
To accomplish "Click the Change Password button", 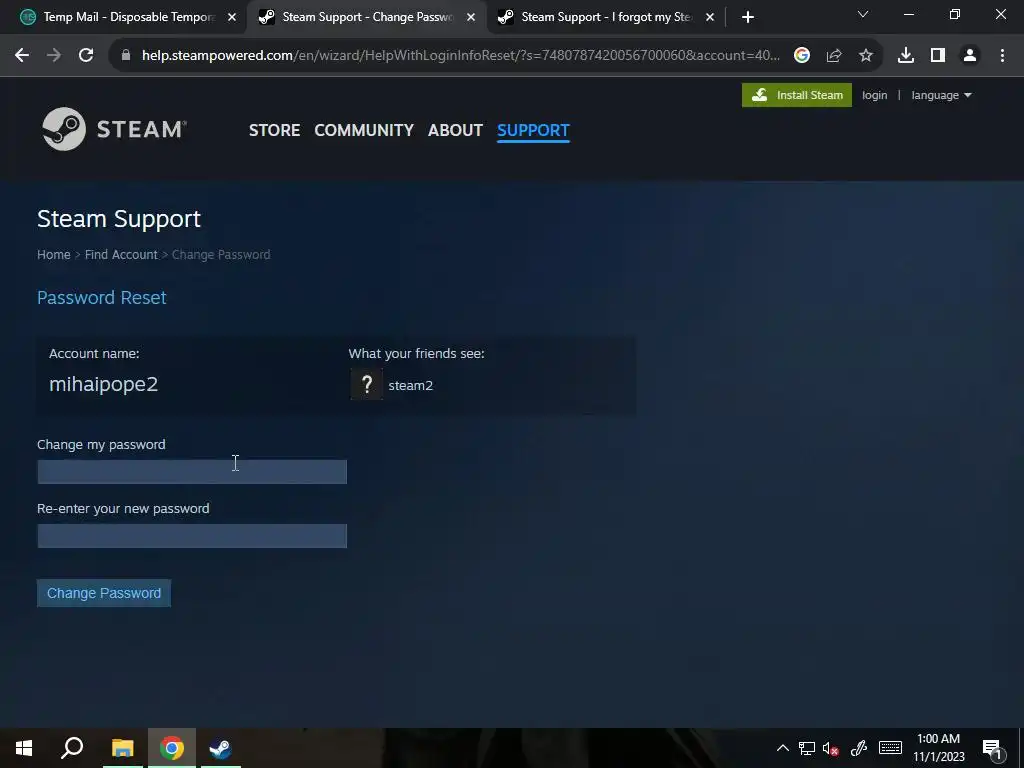I will [x=104, y=593].
